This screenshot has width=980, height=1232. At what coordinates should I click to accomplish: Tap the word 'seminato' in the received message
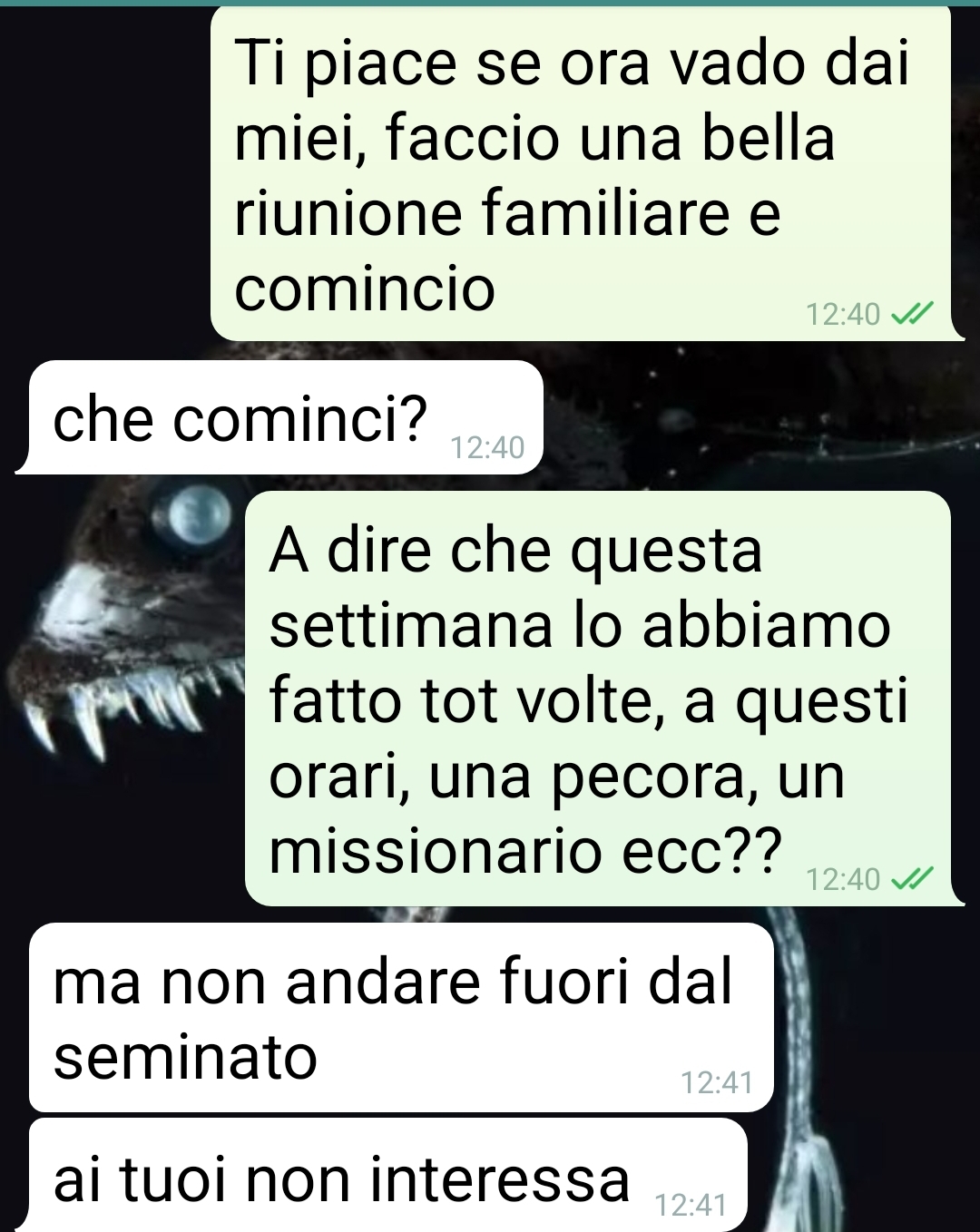click(185, 1058)
